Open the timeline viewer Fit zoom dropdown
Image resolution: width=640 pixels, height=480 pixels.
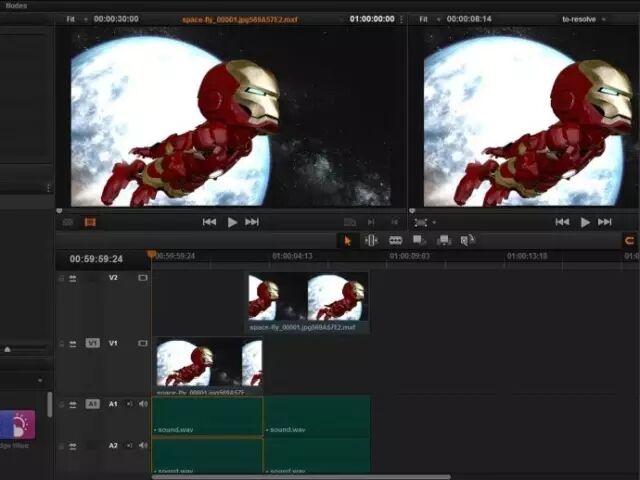[430, 19]
